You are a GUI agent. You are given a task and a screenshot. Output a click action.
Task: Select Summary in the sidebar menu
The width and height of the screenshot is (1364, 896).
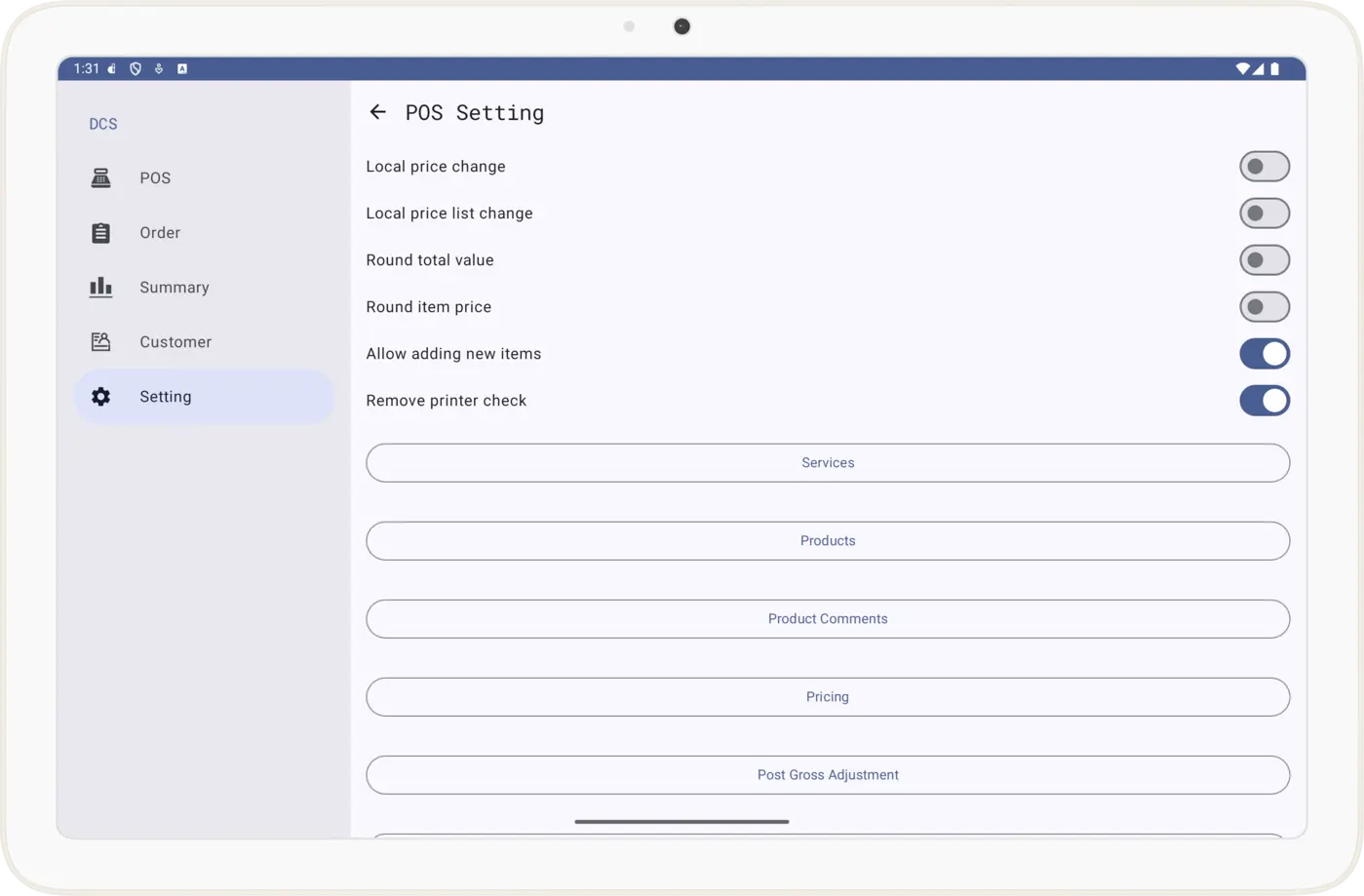175,288
